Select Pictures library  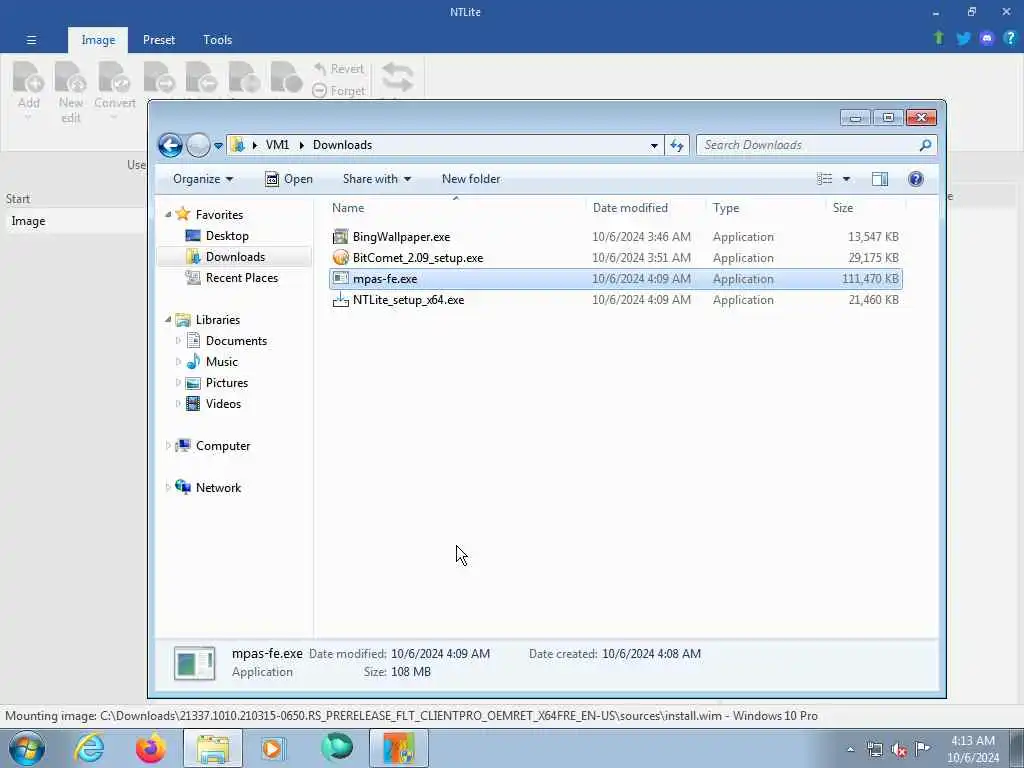point(226,383)
